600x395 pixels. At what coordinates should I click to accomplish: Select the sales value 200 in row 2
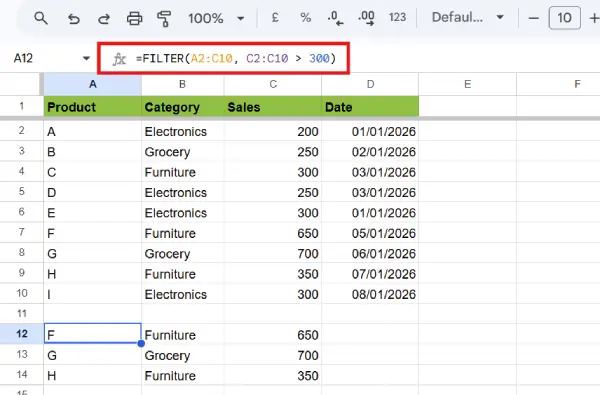[x=273, y=131]
